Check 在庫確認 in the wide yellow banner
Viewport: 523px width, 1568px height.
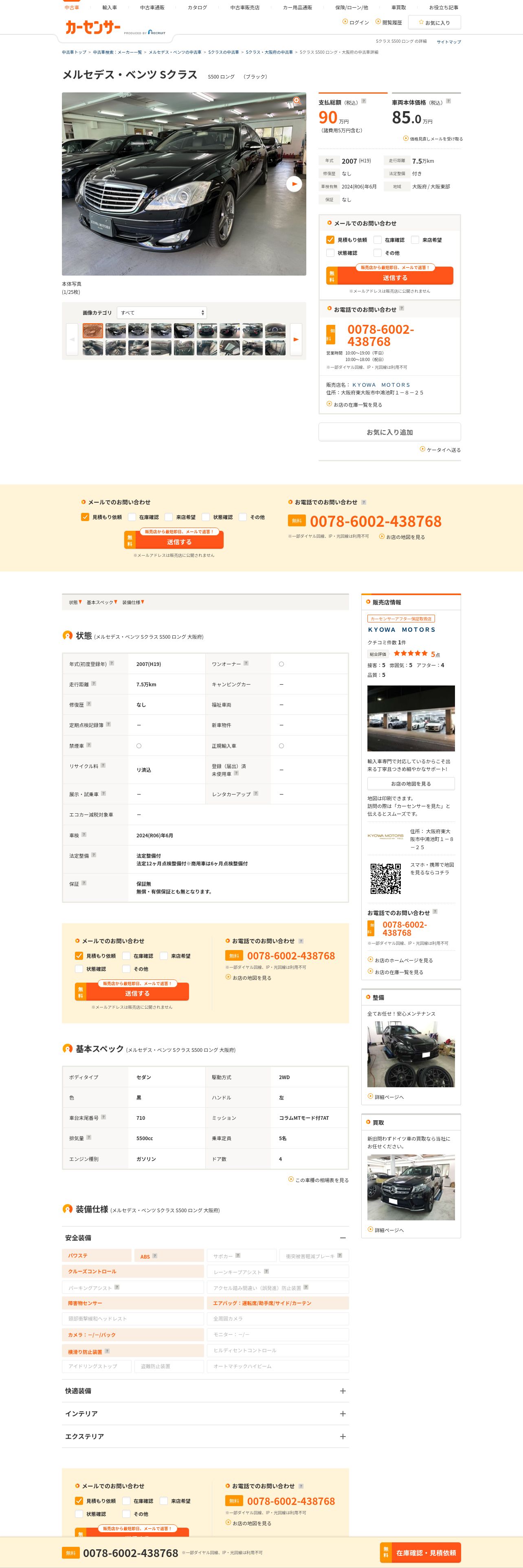[x=132, y=517]
